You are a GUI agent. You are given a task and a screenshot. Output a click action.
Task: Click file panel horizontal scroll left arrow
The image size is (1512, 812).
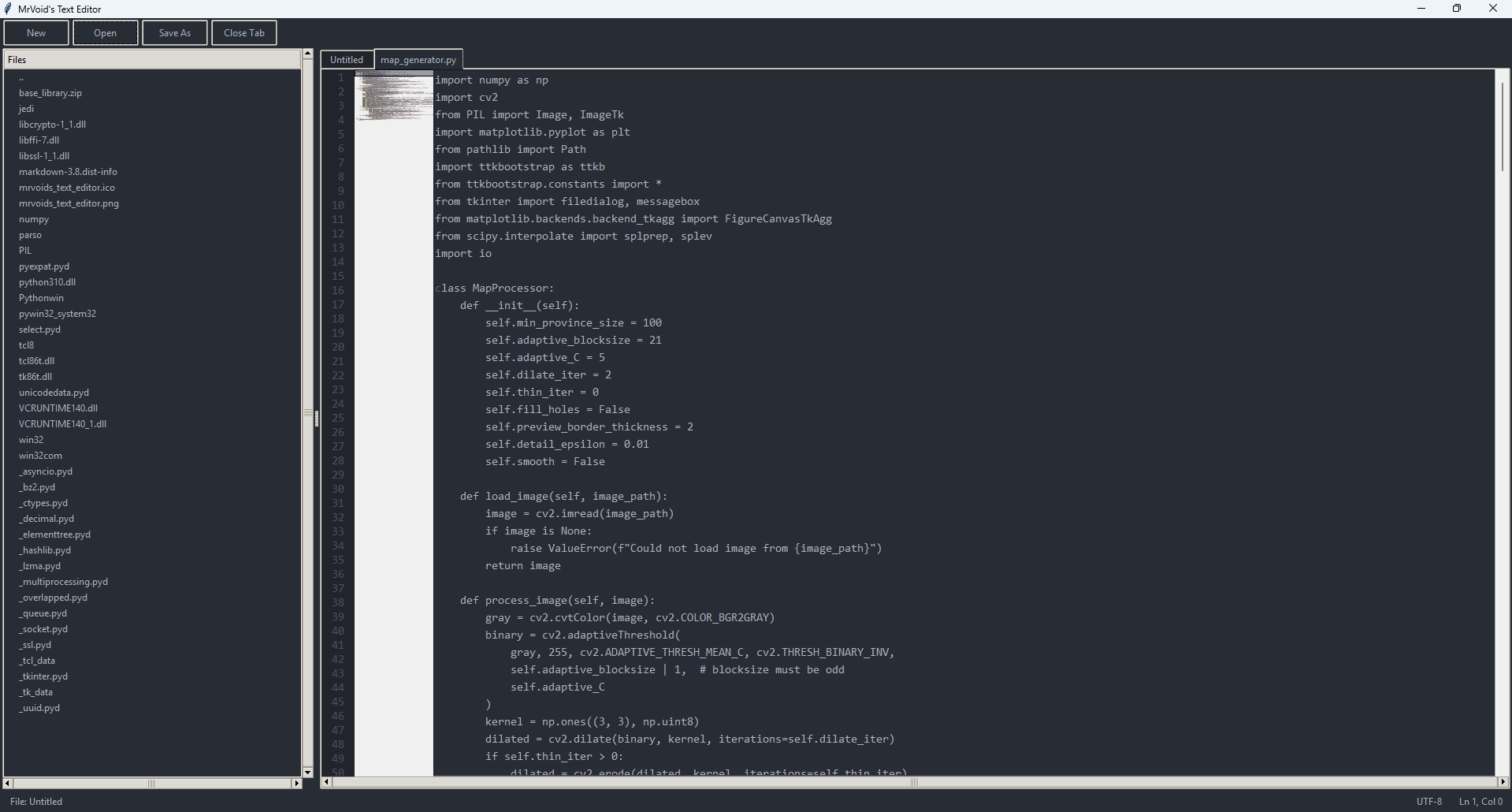click(x=8, y=784)
